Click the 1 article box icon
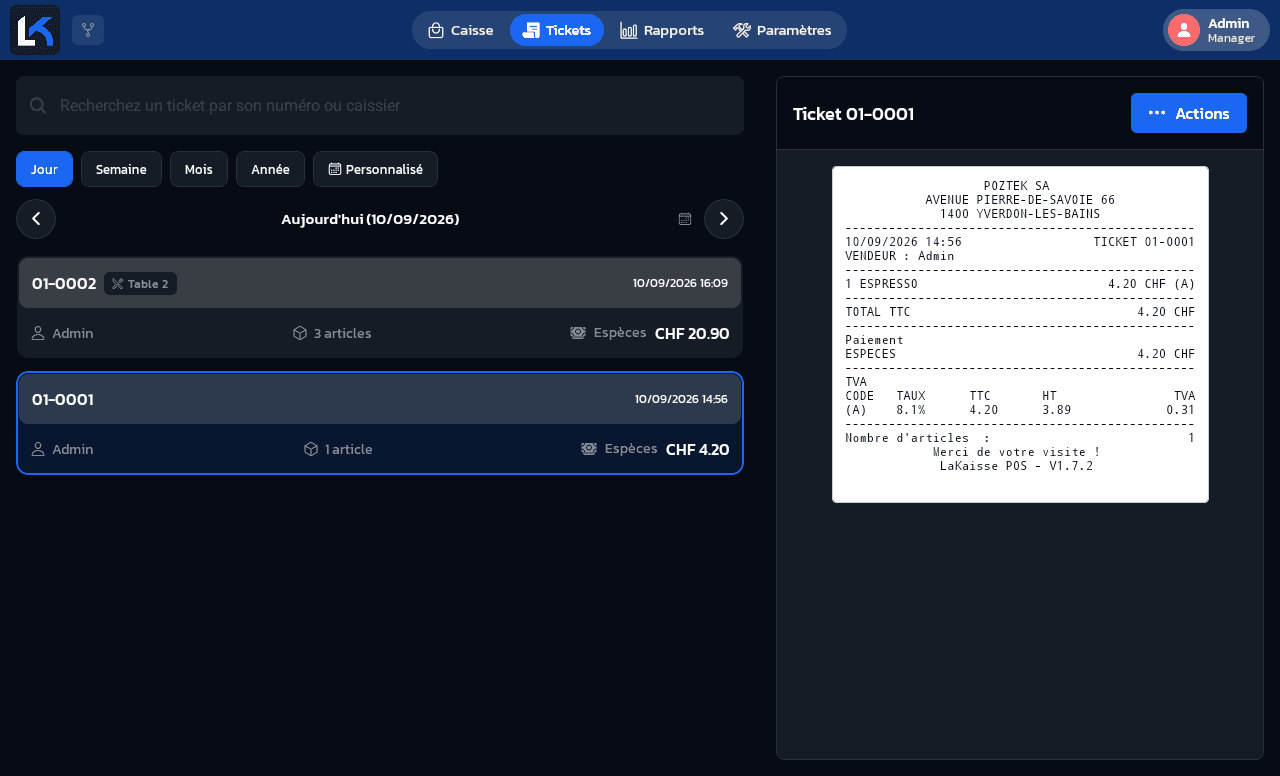 click(311, 449)
